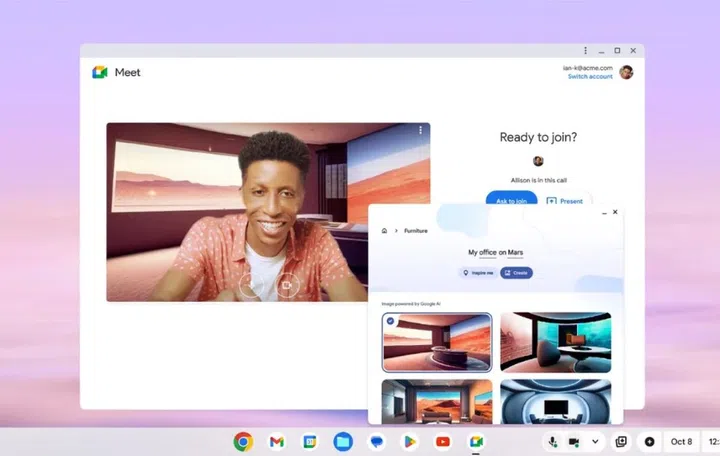Expand the shelf video call controls chevron
The width and height of the screenshot is (720, 456).
[595, 441]
